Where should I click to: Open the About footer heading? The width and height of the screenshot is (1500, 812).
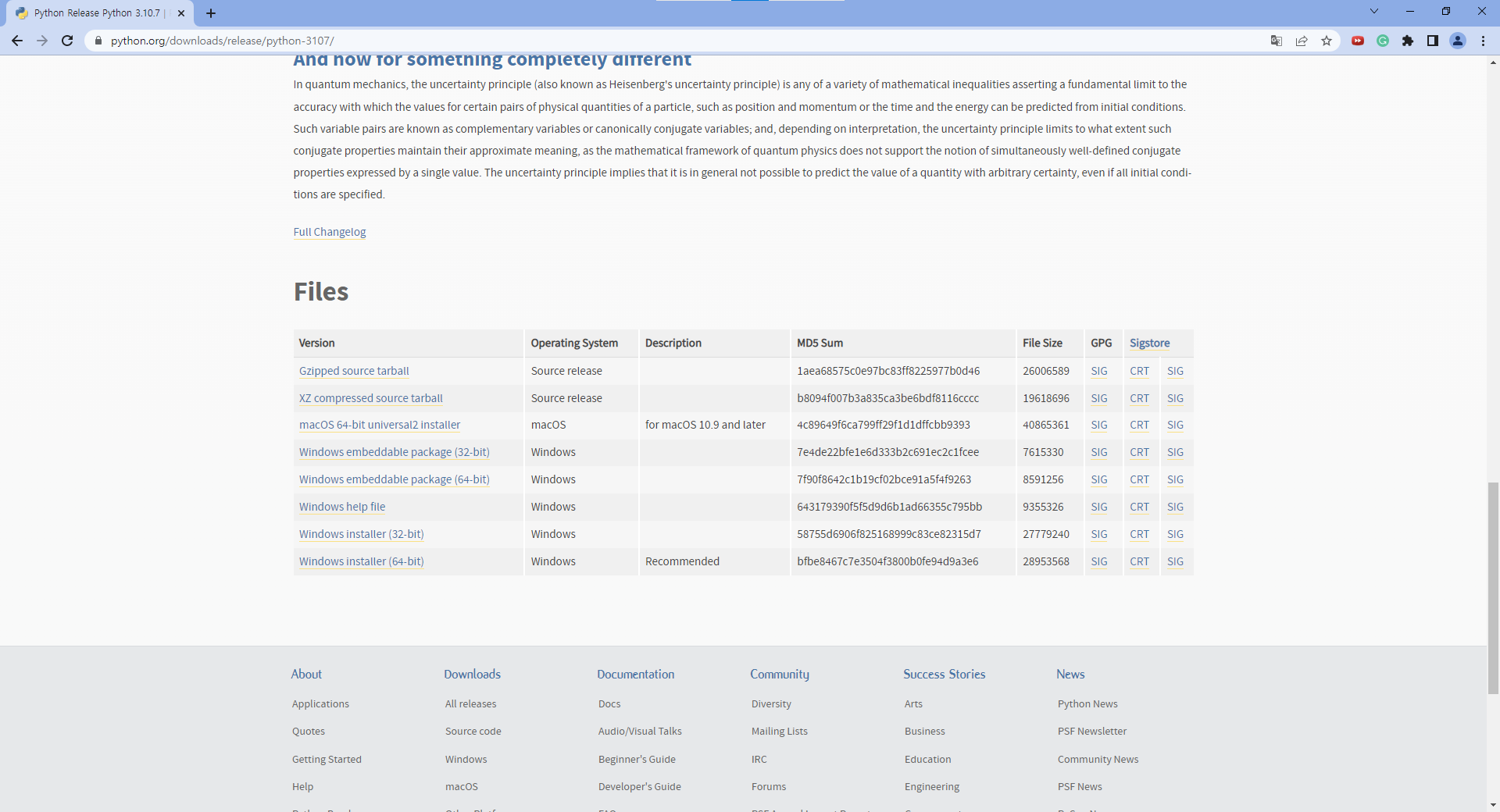(306, 674)
